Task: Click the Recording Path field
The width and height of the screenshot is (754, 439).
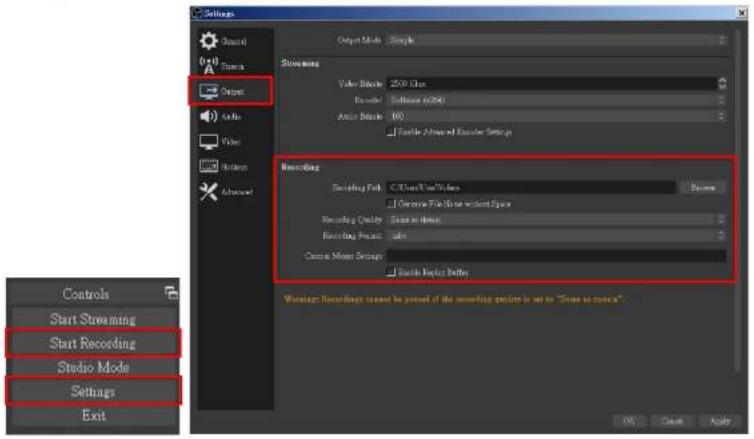Action: click(531, 188)
